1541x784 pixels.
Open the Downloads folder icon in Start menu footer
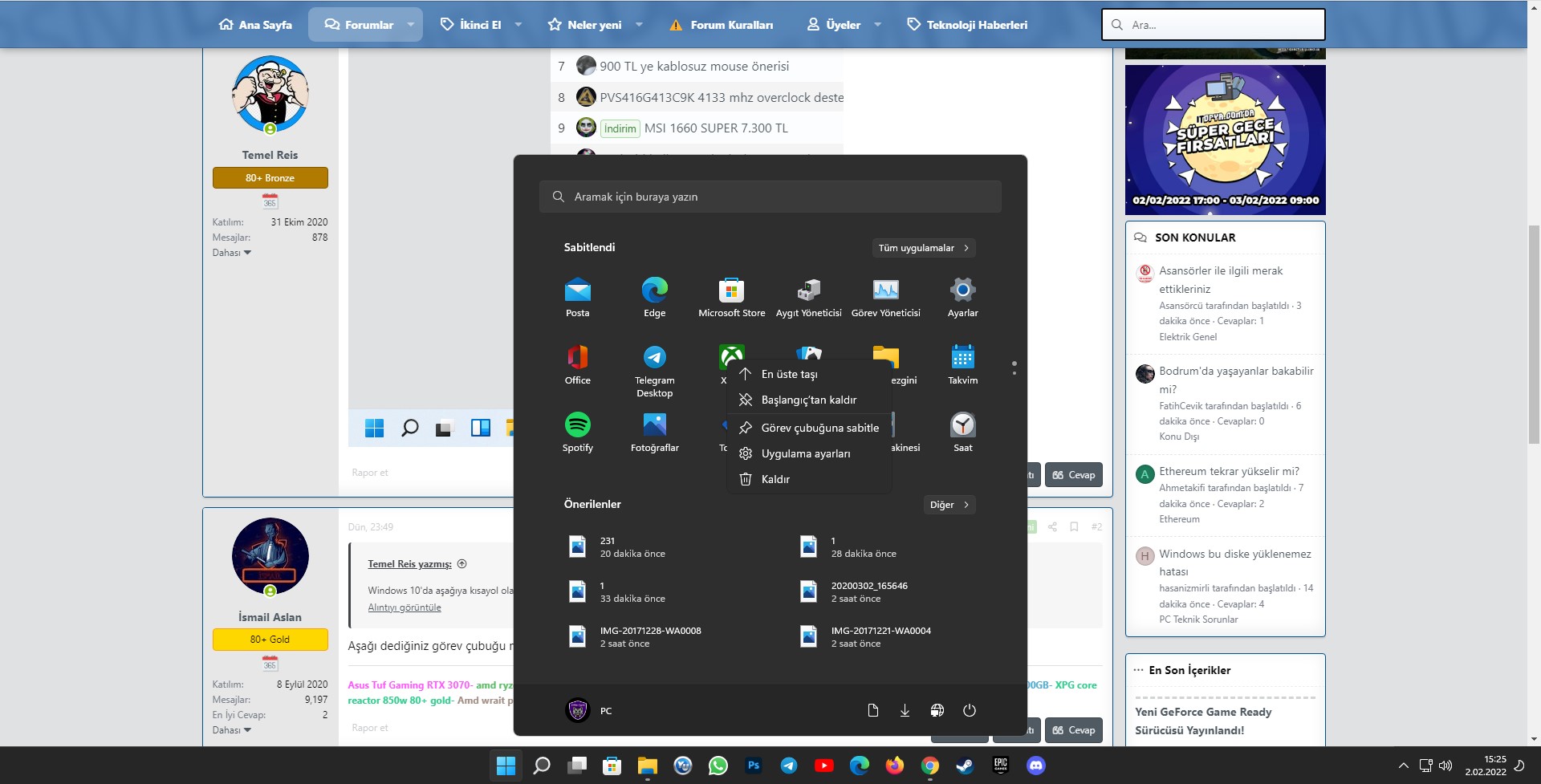coord(905,710)
